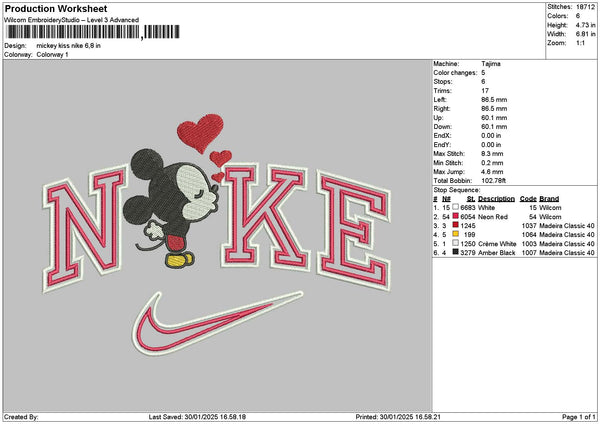Viewport: 600px width, 424px height.
Task: Click the 'Left:' value 86.5 mm
Action: click(x=494, y=99)
